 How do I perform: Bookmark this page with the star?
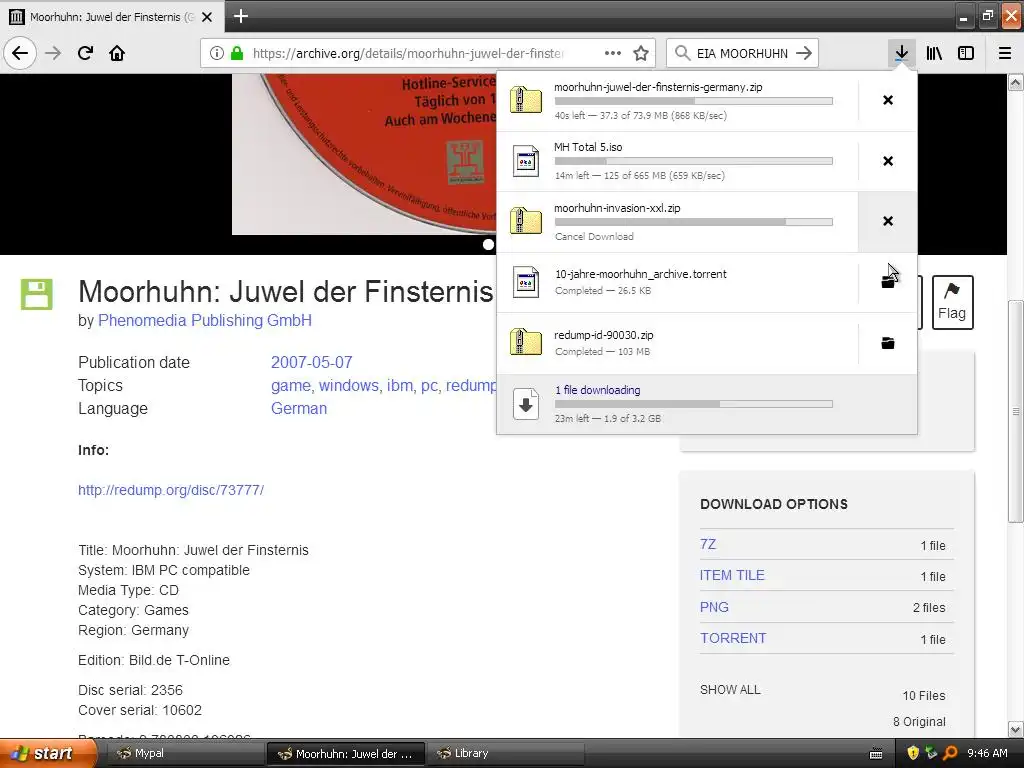coord(641,53)
